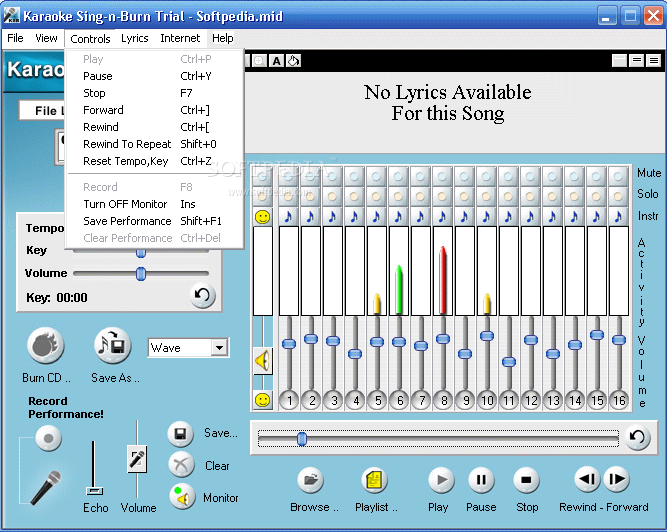Choose Save Performance menu entry

point(155,221)
